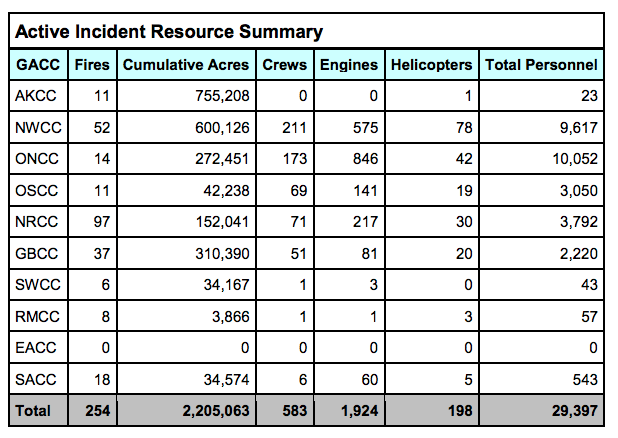Image resolution: width=618 pixels, height=438 pixels.
Task: Click SACC total personnel 543
Action: click(x=585, y=379)
